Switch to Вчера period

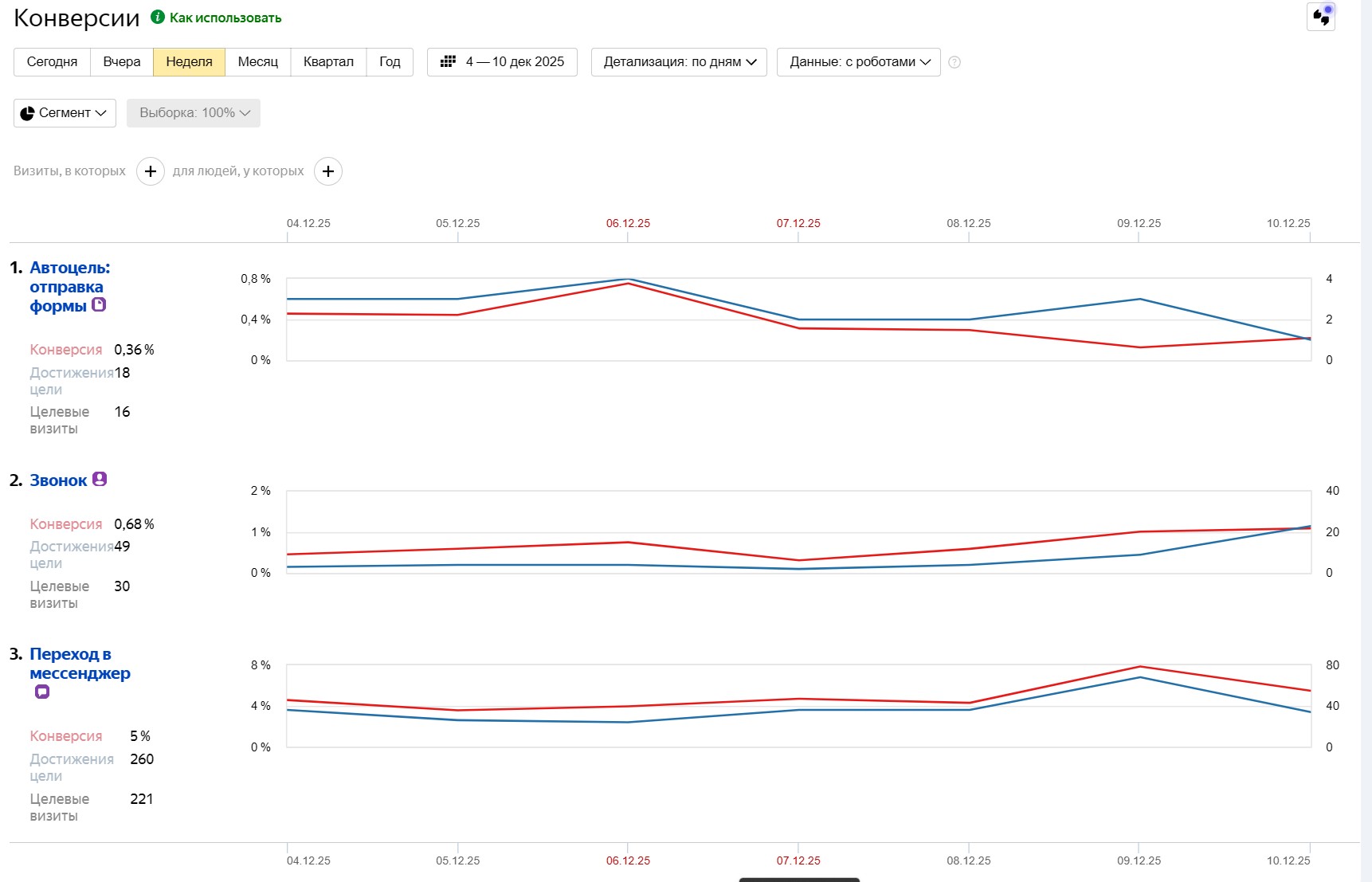click(x=121, y=62)
